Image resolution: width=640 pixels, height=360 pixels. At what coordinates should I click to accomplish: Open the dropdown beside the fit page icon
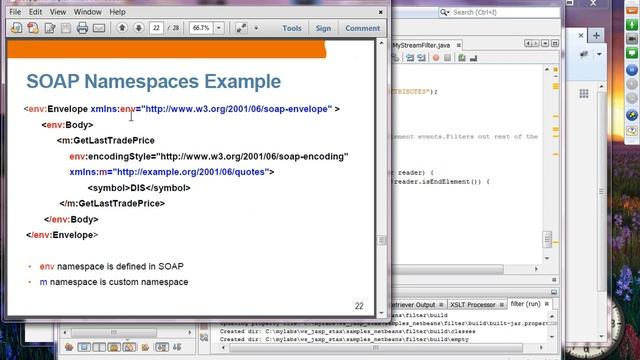point(256,28)
